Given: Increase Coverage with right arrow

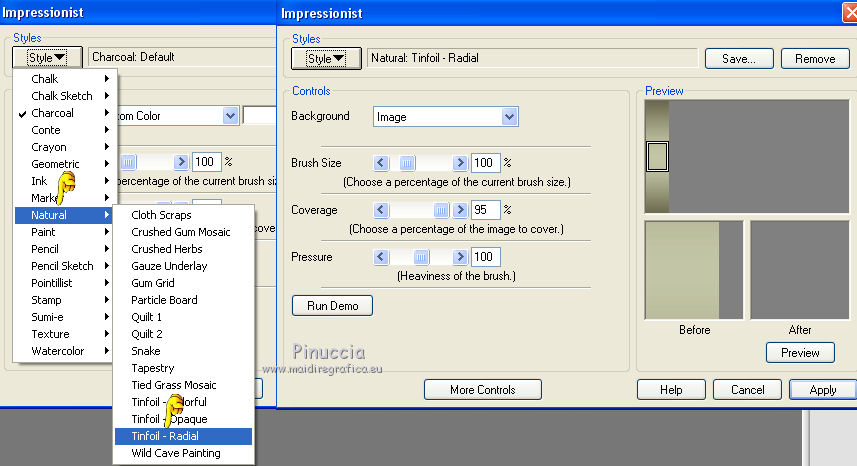Looking at the screenshot, I should tap(460, 210).
